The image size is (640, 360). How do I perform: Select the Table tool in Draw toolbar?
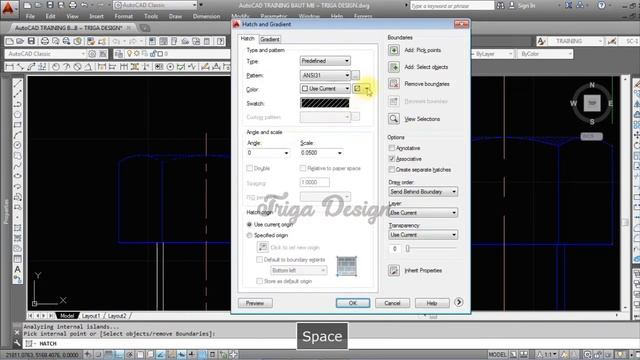18,259
